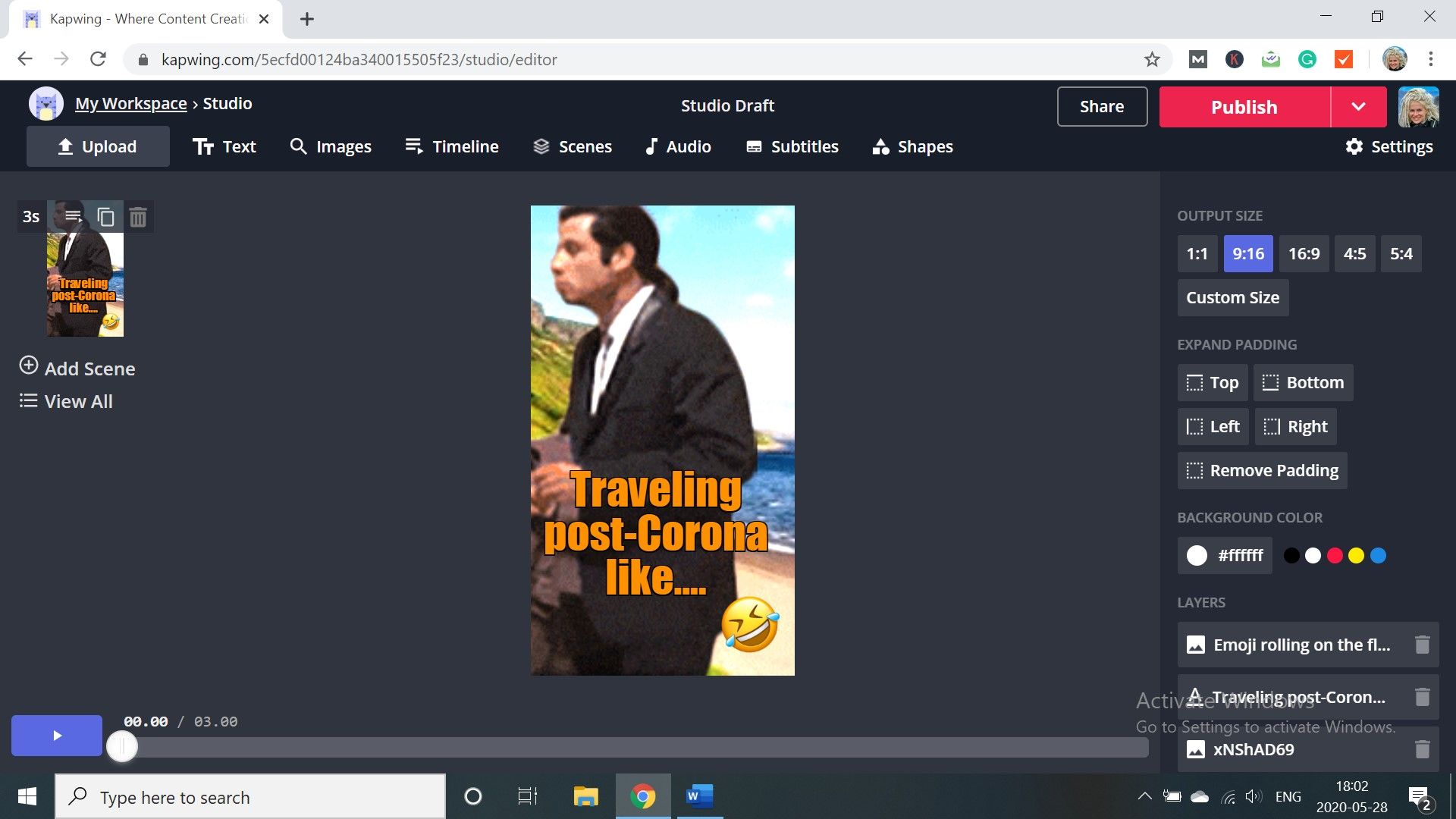Switch output size to 16:9
Viewport: 1456px width, 819px height.
pyautogui.click(x=1304, y=254)
